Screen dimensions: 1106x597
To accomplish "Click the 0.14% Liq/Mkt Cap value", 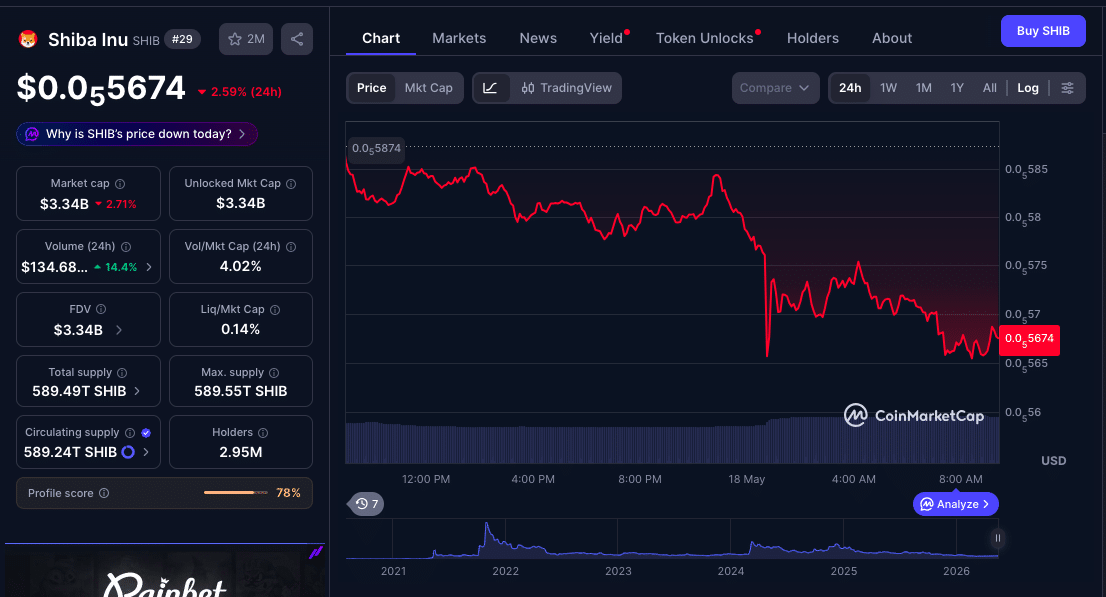I will pos(241,329).
